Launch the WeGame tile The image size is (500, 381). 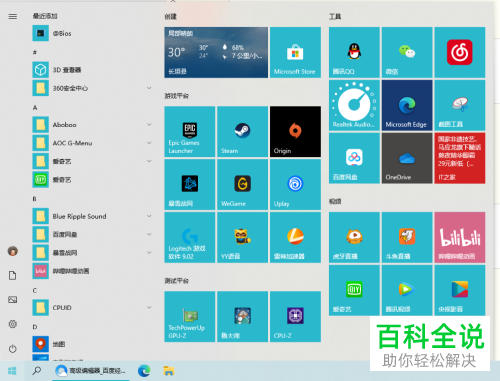[242, 184]
